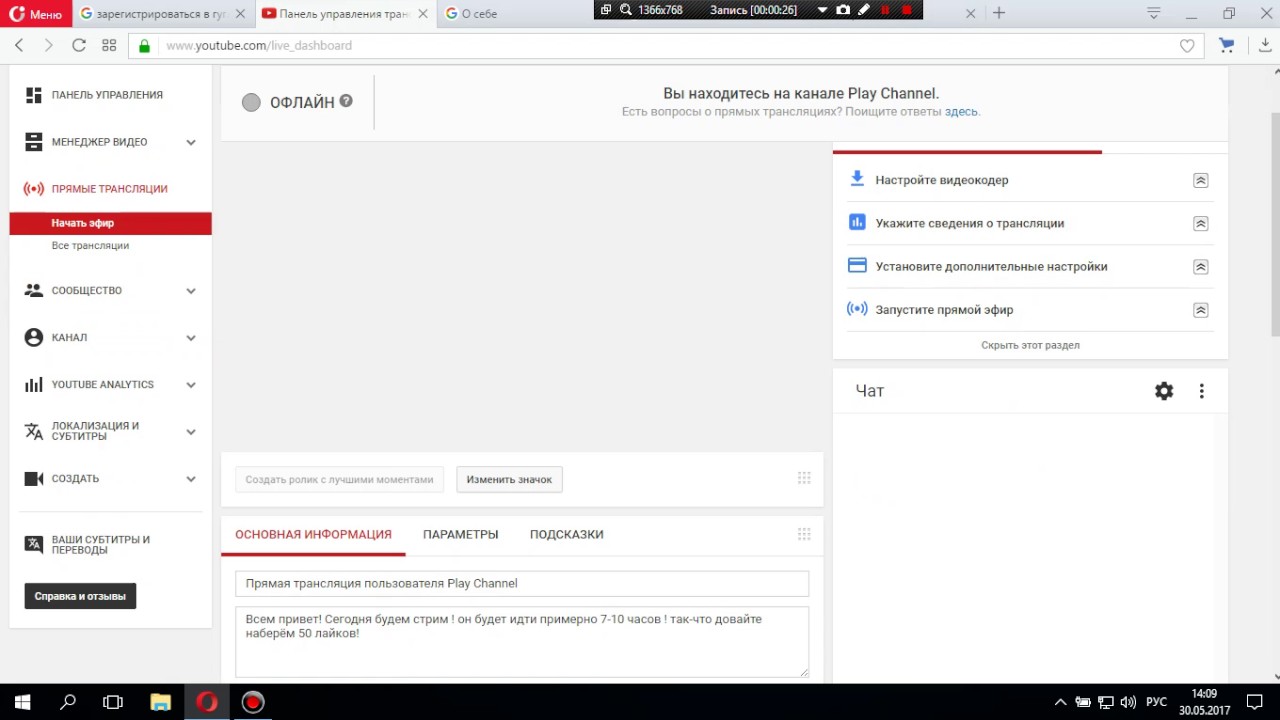
Task: Expand the Сообщество section chevron
Action: click(190, 291)
